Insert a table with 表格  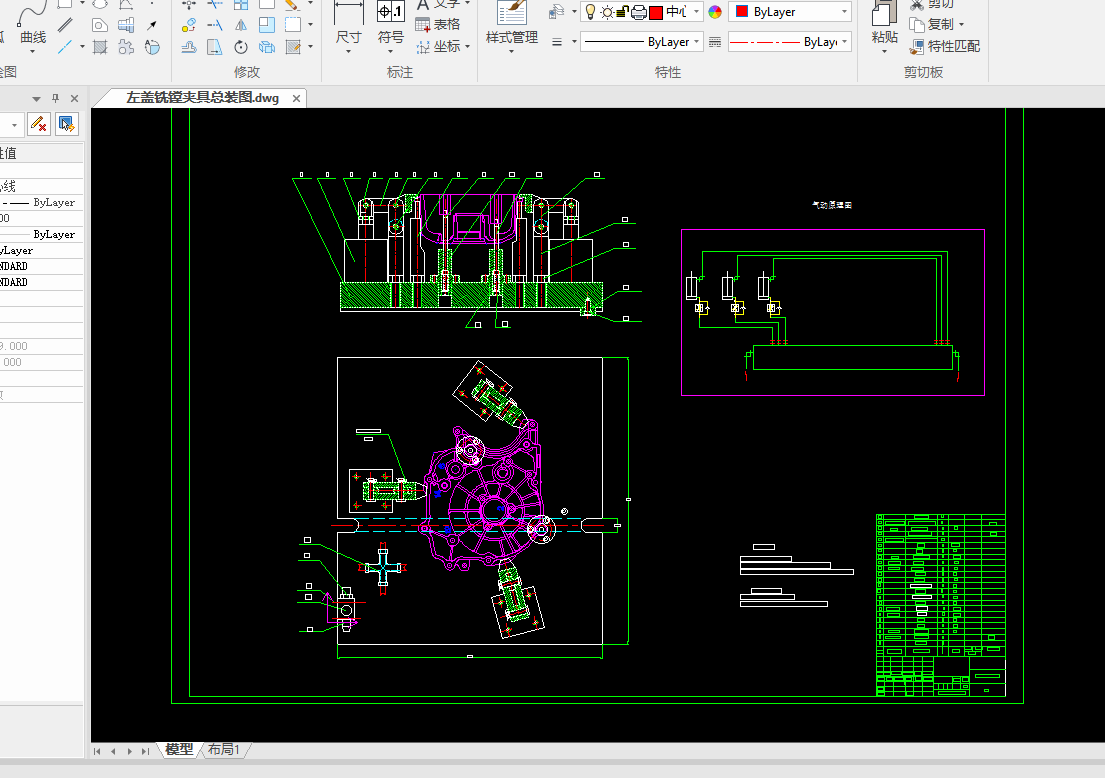(437, 24)
